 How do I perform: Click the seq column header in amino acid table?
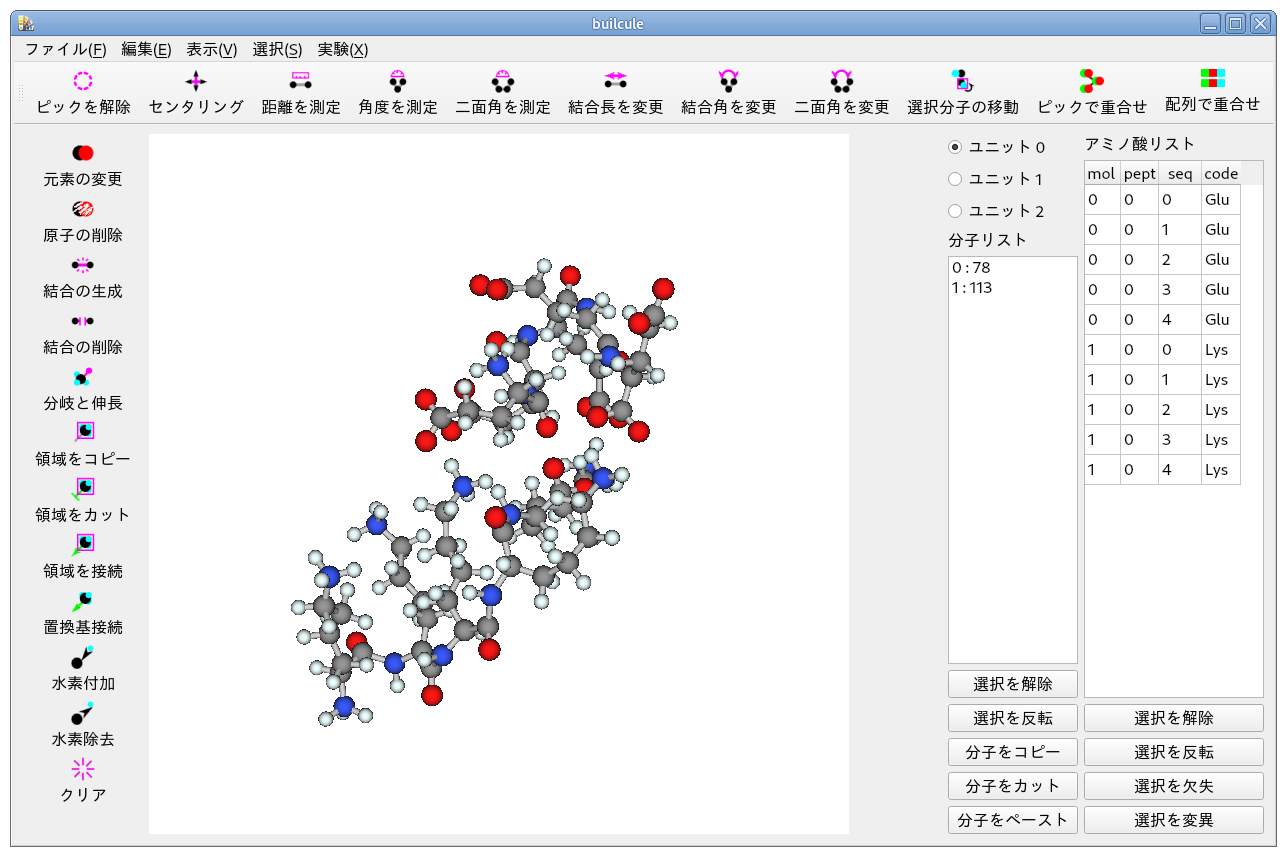click(1180, 173)
